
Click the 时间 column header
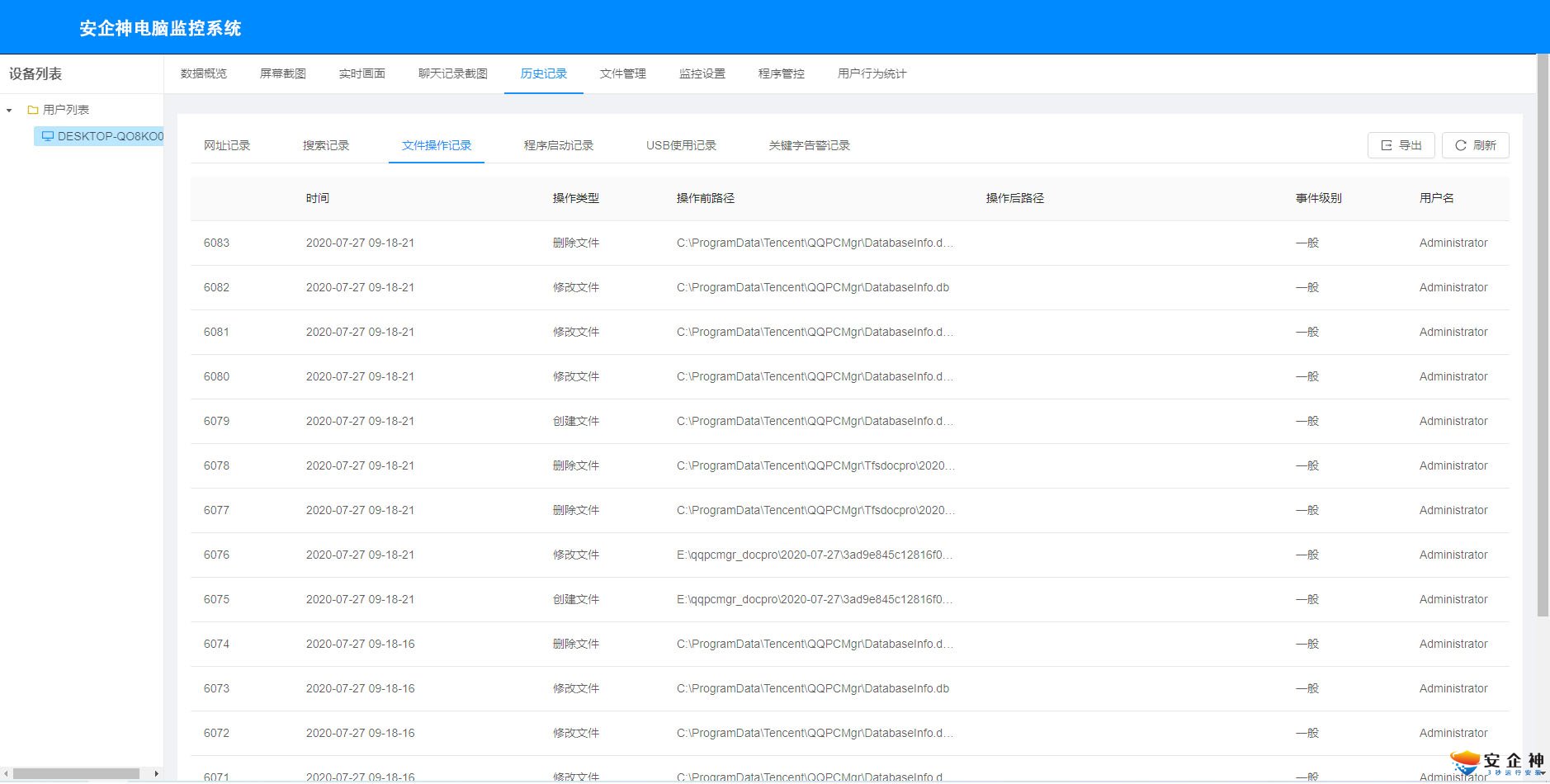(318, 198)
